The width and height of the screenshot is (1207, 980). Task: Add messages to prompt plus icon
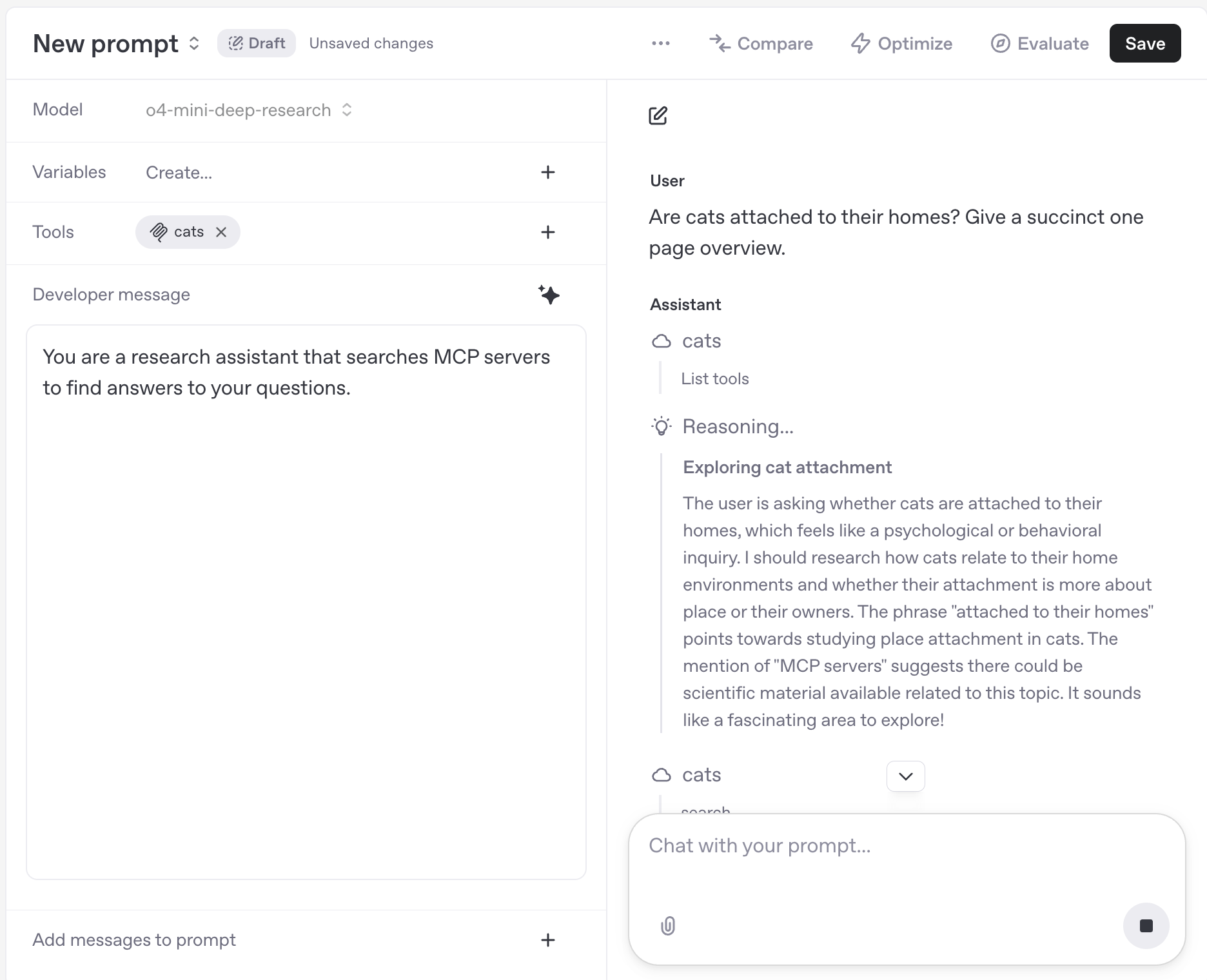click(547, 940)
